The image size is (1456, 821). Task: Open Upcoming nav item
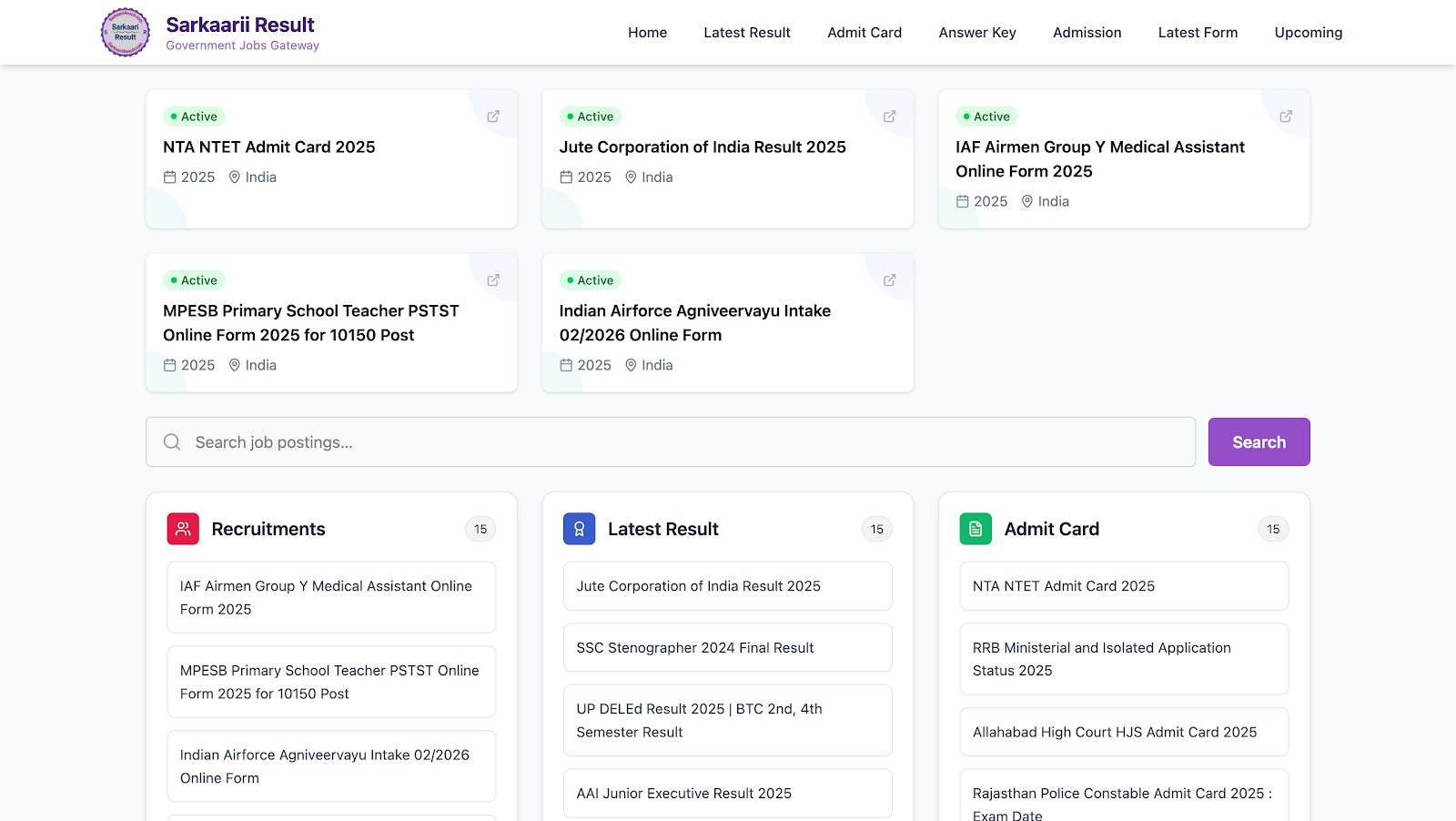[1309, 33]
